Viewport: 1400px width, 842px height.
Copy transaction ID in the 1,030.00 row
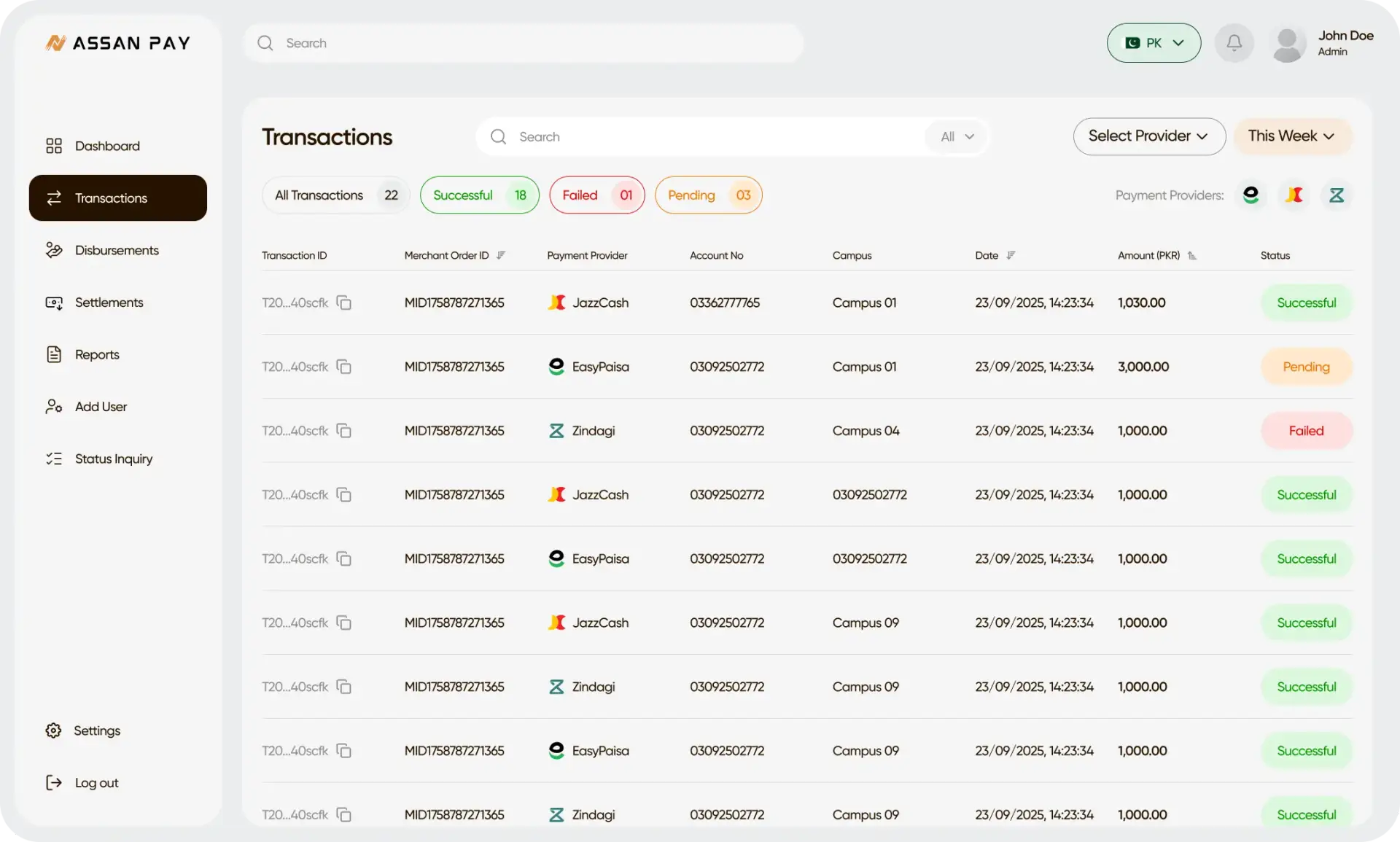click(343, 303)
